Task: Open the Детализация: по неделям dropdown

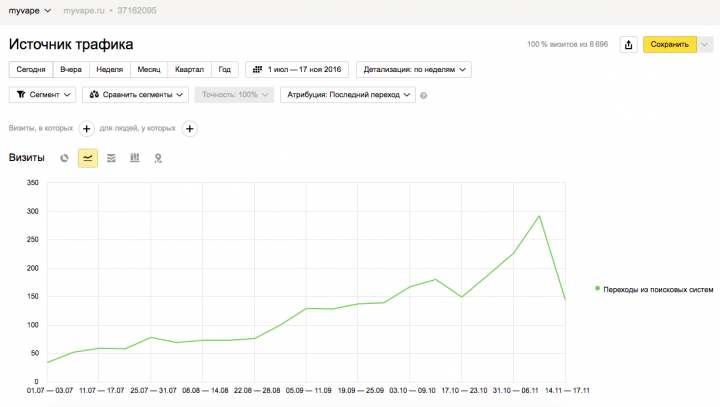Action: 414,69
